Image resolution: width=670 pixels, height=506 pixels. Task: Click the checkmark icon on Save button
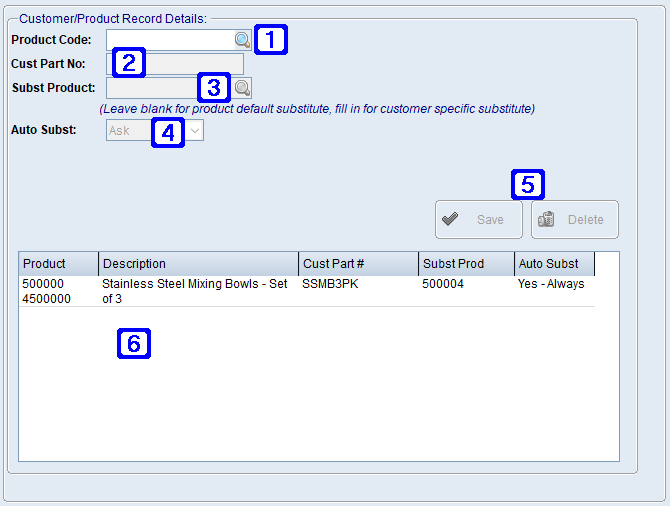[450, 219]
